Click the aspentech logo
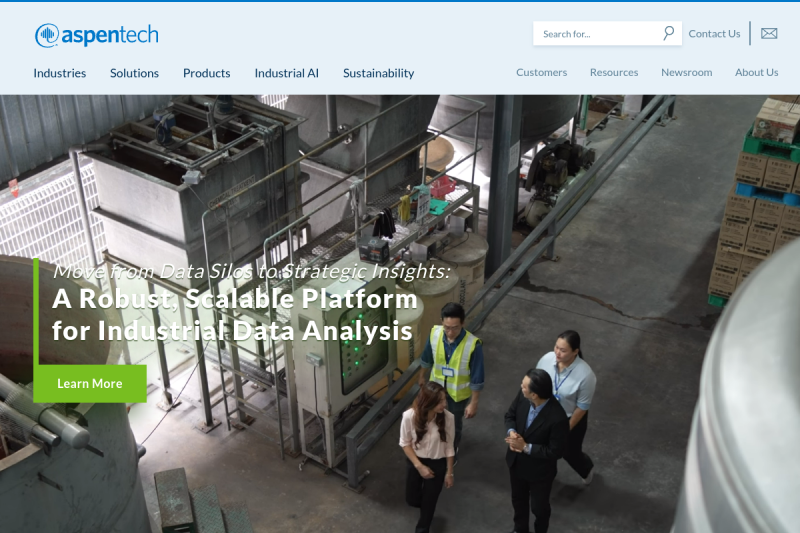 point(96,35)
